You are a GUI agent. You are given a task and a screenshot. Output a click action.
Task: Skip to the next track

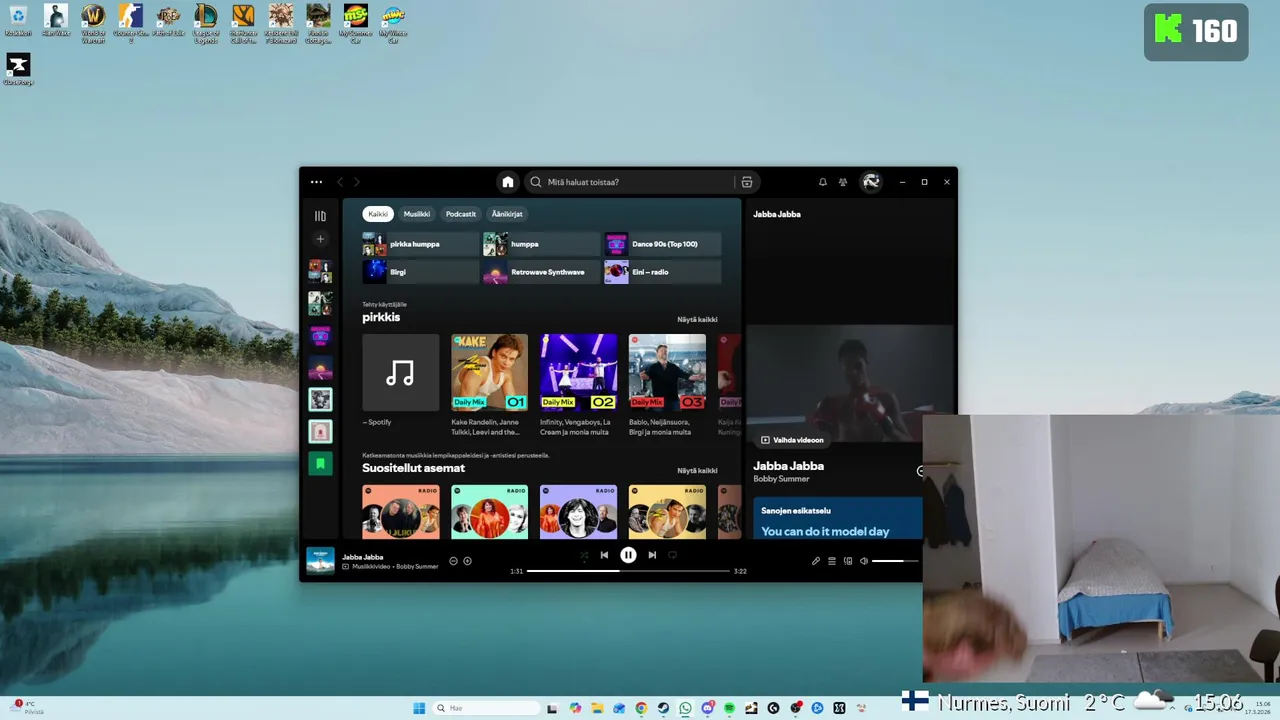[x=652, y=555]
